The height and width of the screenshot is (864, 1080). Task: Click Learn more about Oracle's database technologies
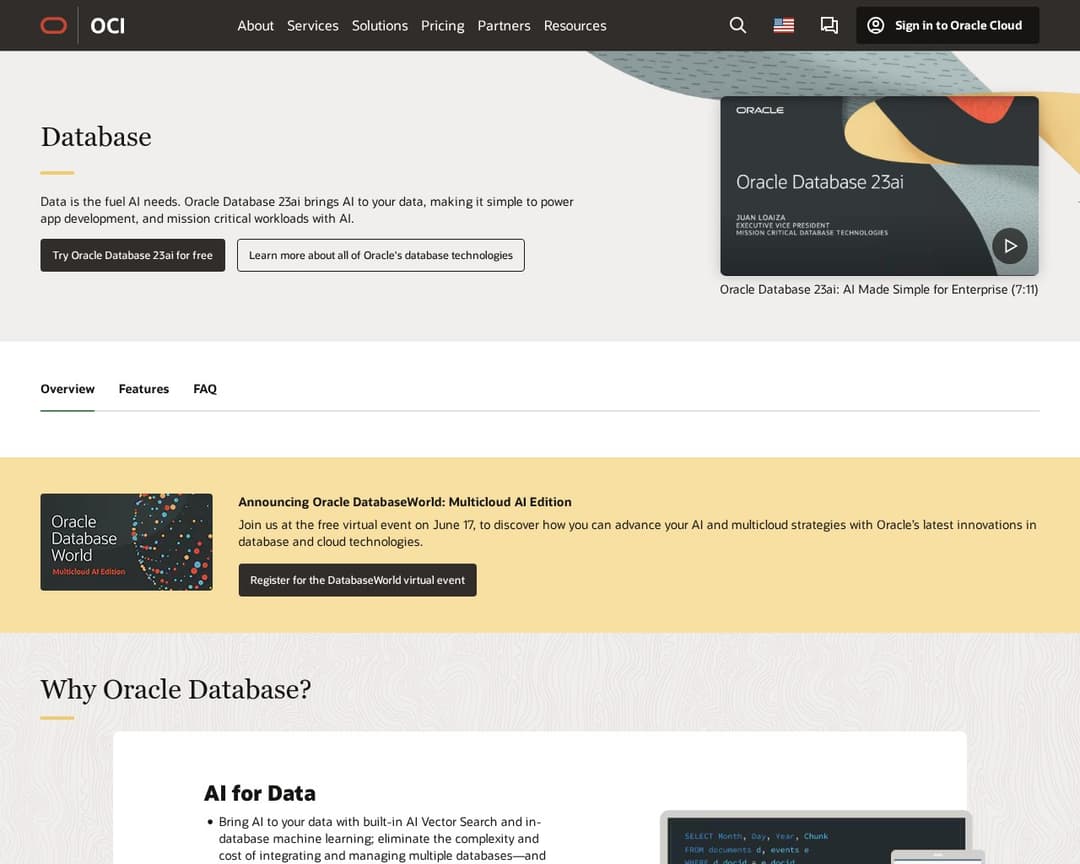click(x=381, y=255)
